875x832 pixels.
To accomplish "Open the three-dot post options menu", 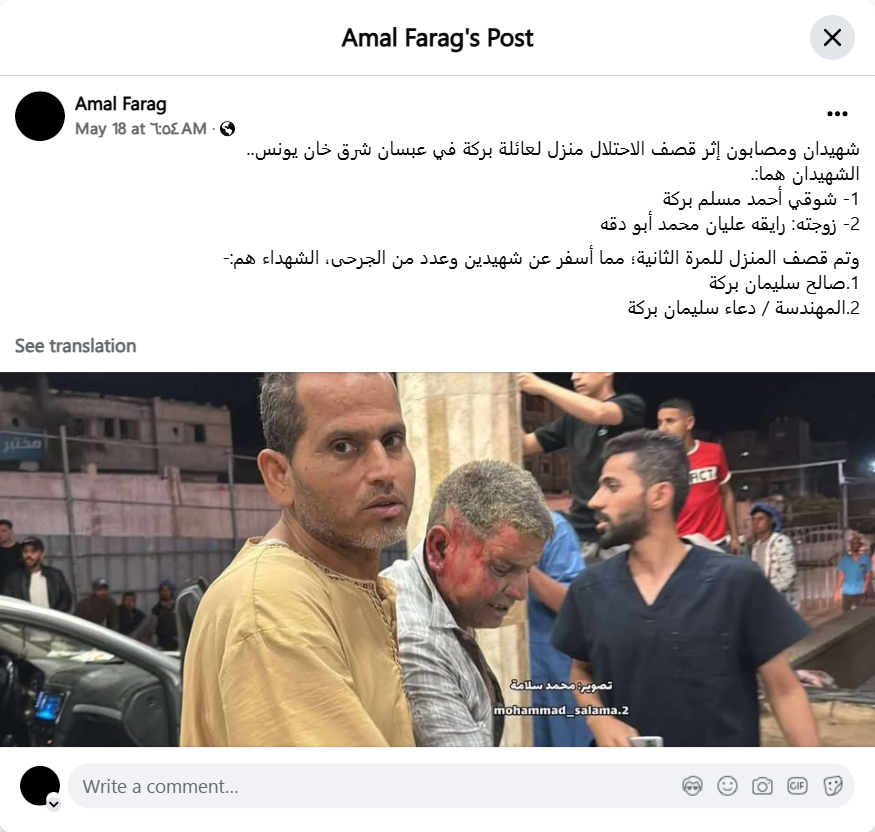I will click(837, 114).
